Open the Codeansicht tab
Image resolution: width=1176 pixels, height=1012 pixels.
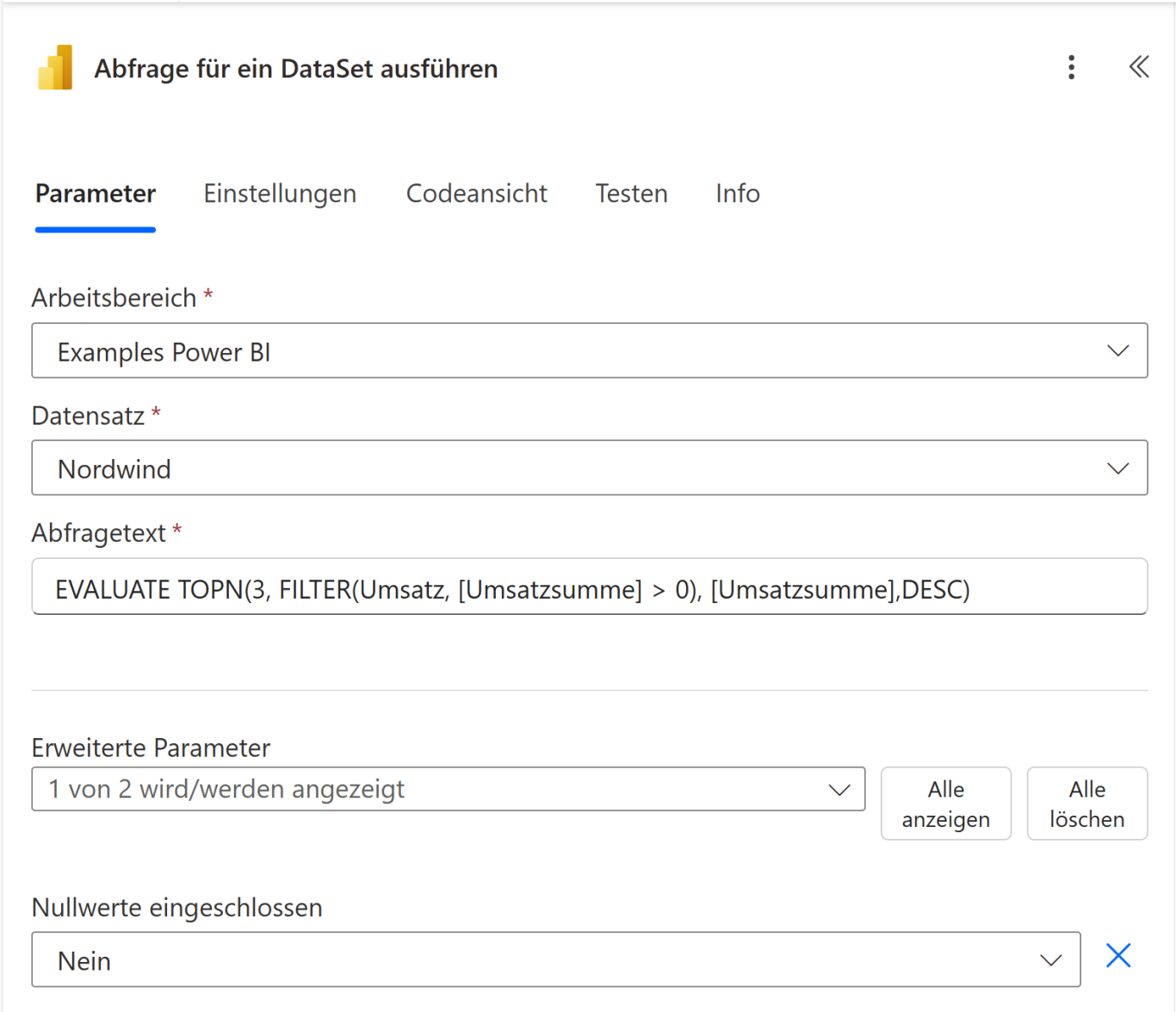(x=476, y=194)
